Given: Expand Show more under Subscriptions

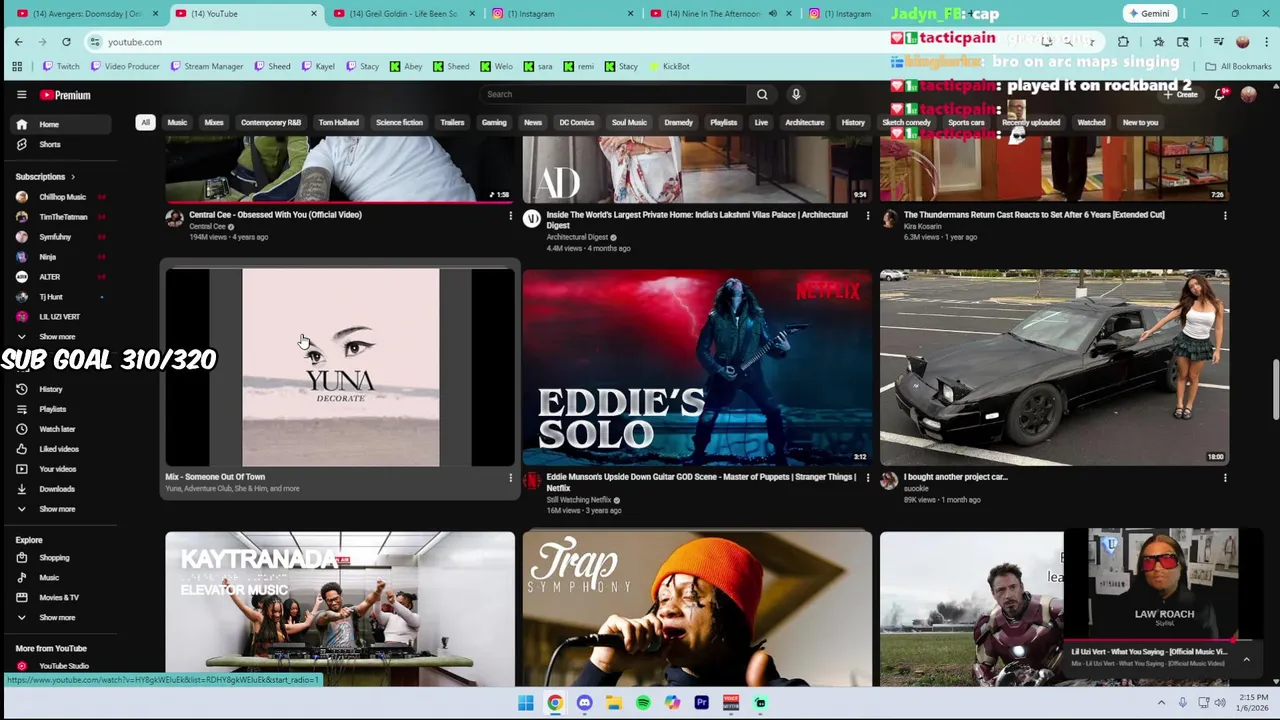Looking at the screenshot, I should point(60,337).
